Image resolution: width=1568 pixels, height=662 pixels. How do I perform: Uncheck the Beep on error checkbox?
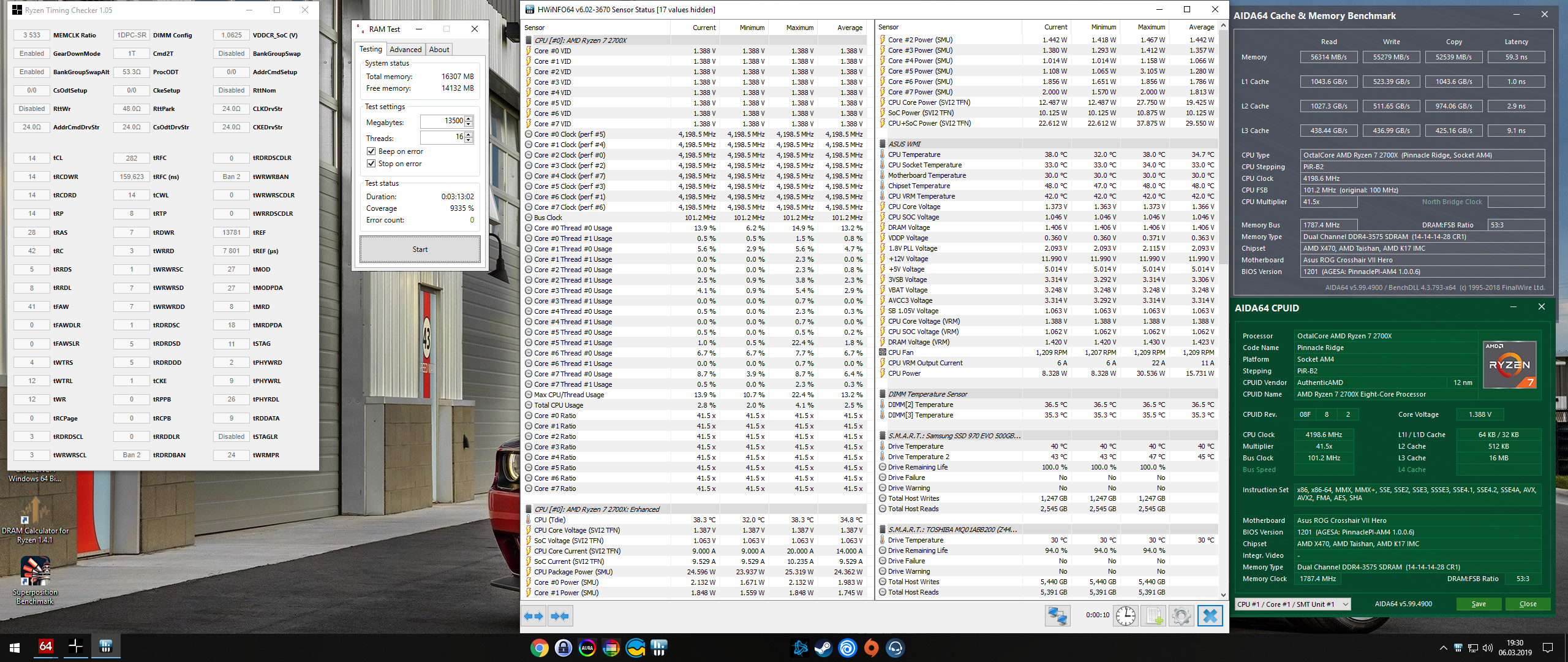371,151
